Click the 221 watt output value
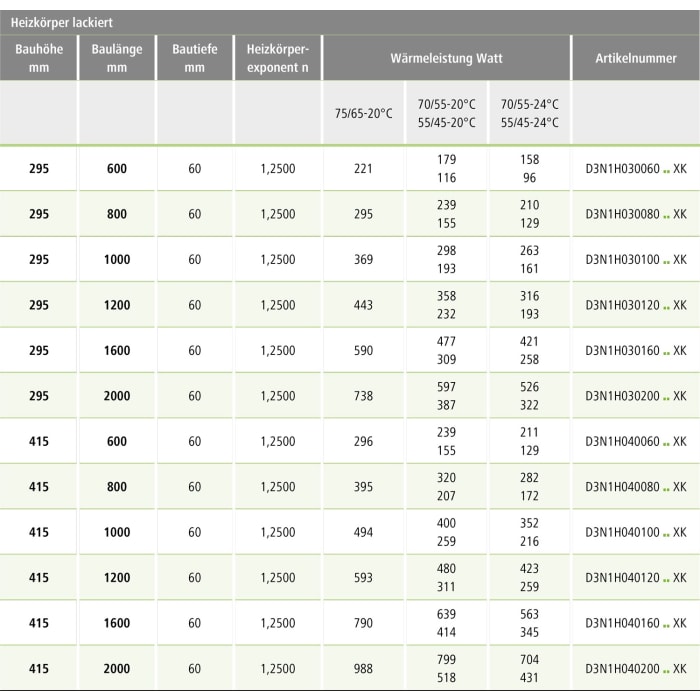The width and height of the screenshot is (700, 700). [x=364, y=169]
